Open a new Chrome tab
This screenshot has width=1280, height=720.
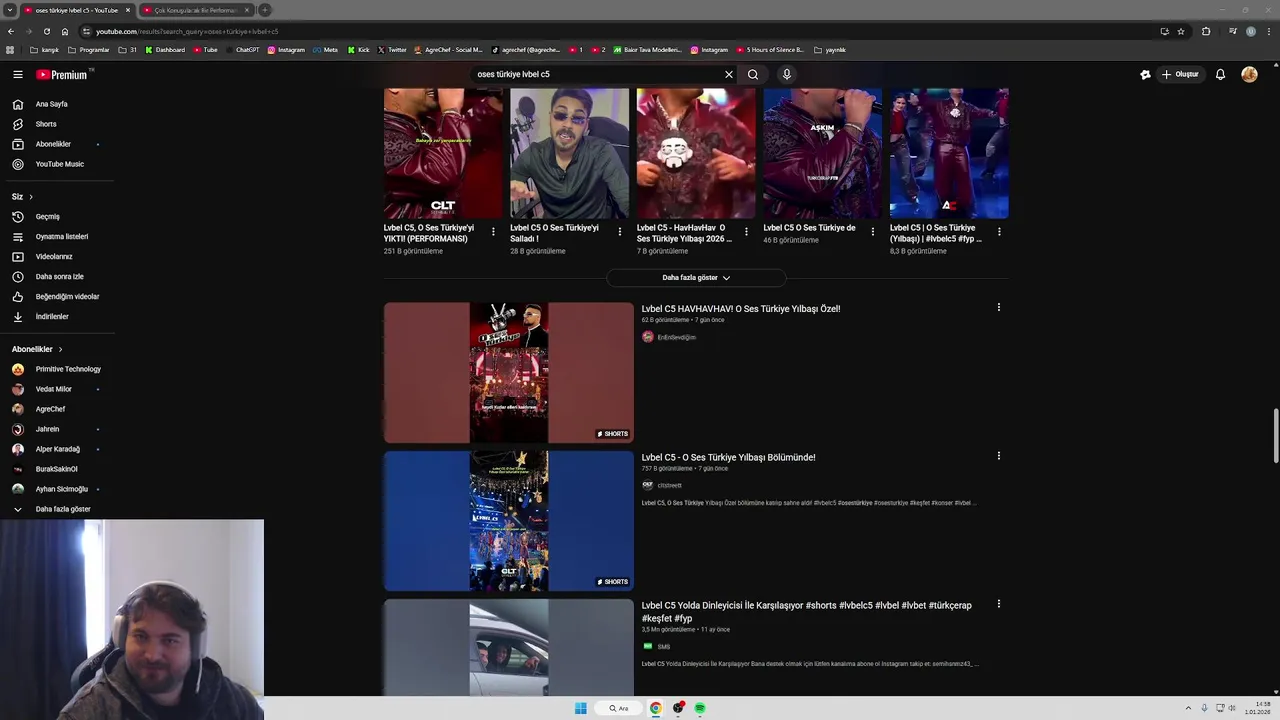pos(265,10)
